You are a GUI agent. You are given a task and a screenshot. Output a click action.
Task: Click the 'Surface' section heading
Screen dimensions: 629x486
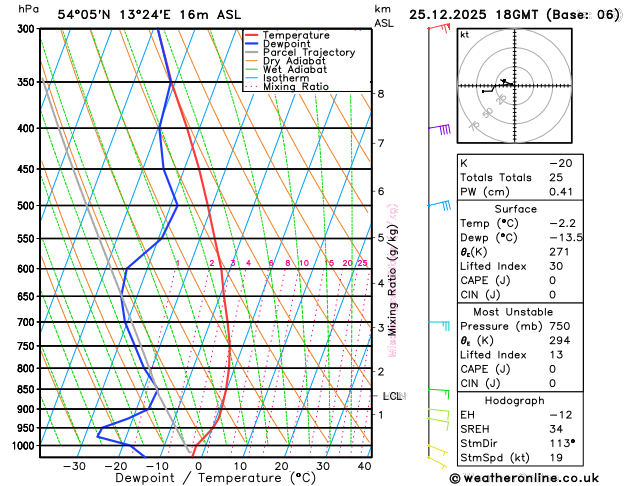tap(515, 209)
